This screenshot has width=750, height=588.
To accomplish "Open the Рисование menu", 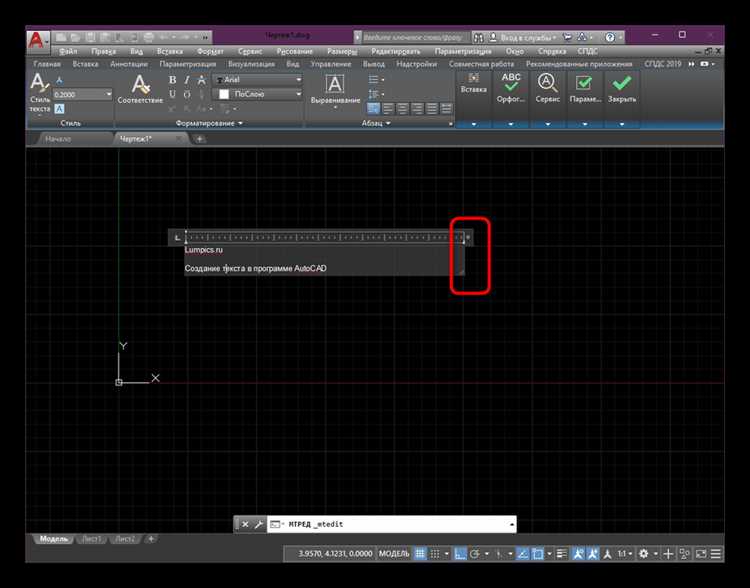I will tap(294, 51).
